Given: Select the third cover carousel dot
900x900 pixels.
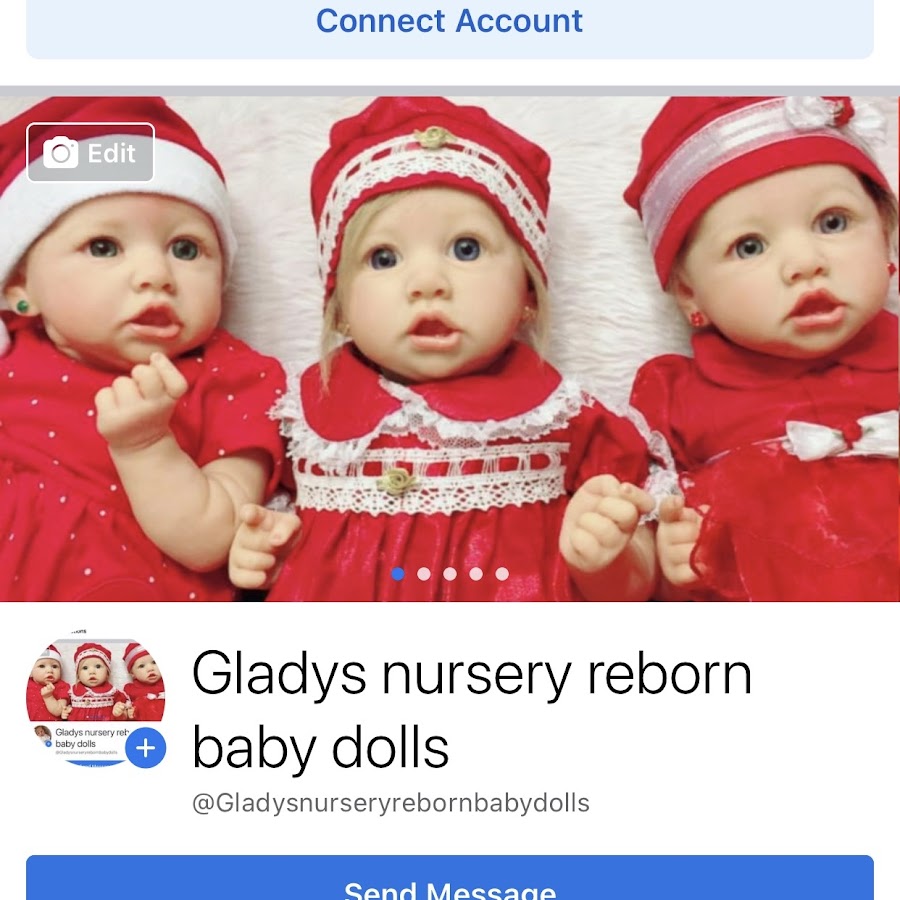Looking at the screenshot, I should 450,573.
